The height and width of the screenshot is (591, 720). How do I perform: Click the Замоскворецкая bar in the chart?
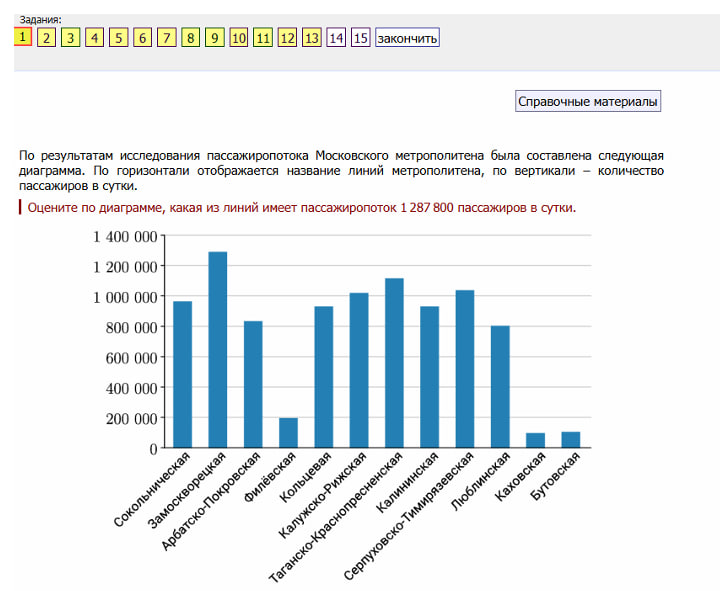click(217, 350)
